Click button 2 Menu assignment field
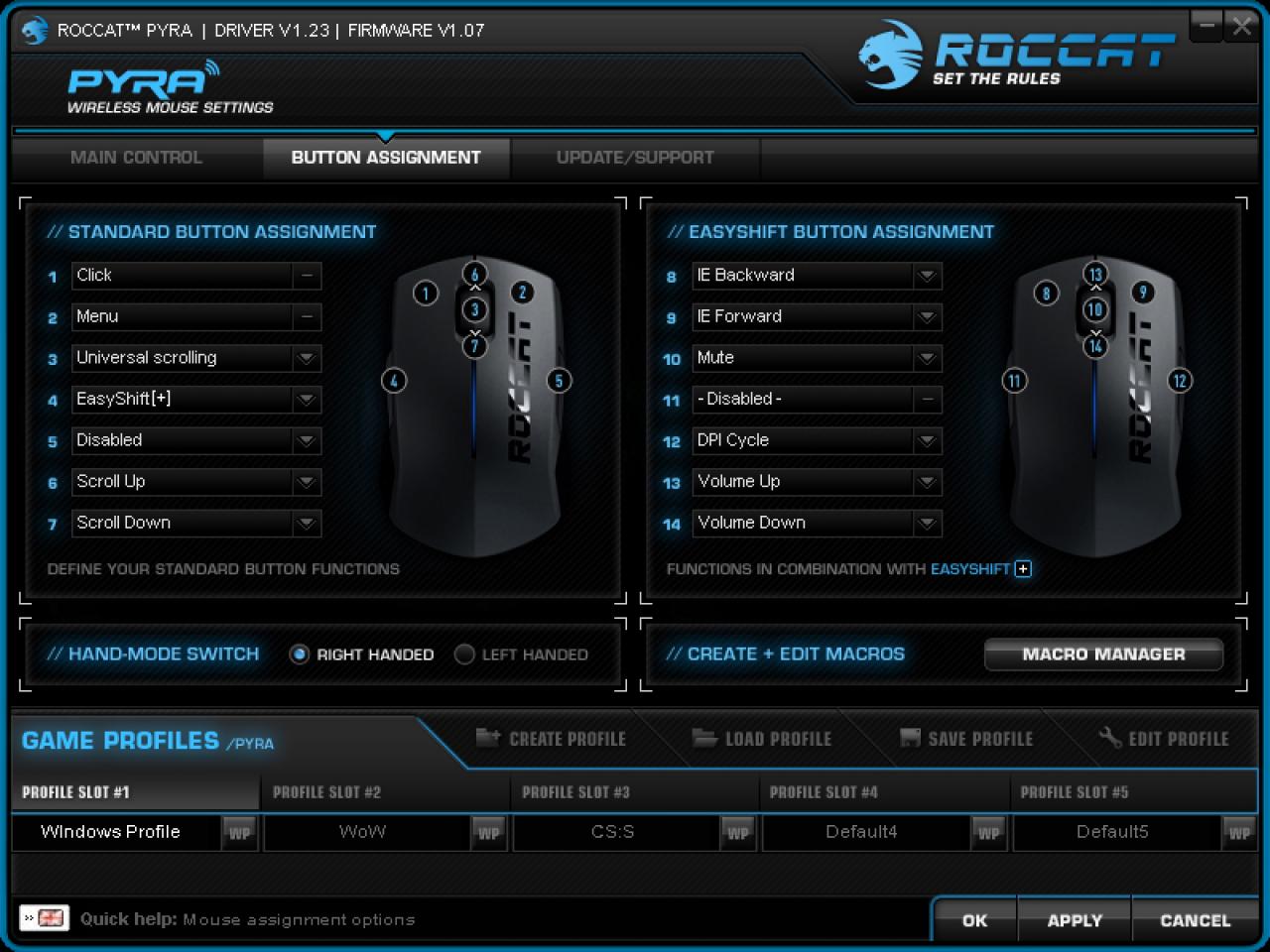Screen dimensions: 1270x952 (x=196, y=317)
